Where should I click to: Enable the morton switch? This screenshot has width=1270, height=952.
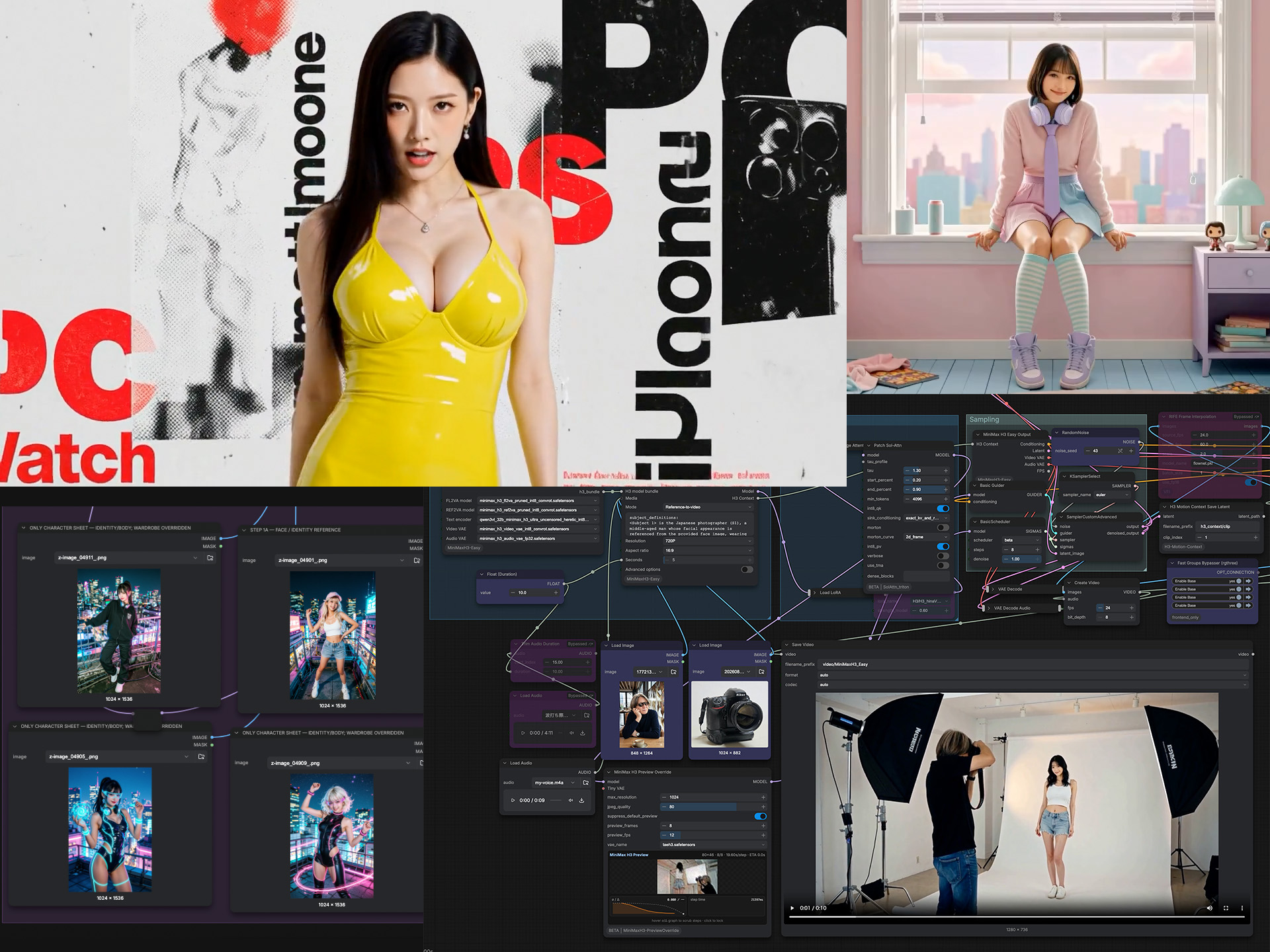pos(943,528)
